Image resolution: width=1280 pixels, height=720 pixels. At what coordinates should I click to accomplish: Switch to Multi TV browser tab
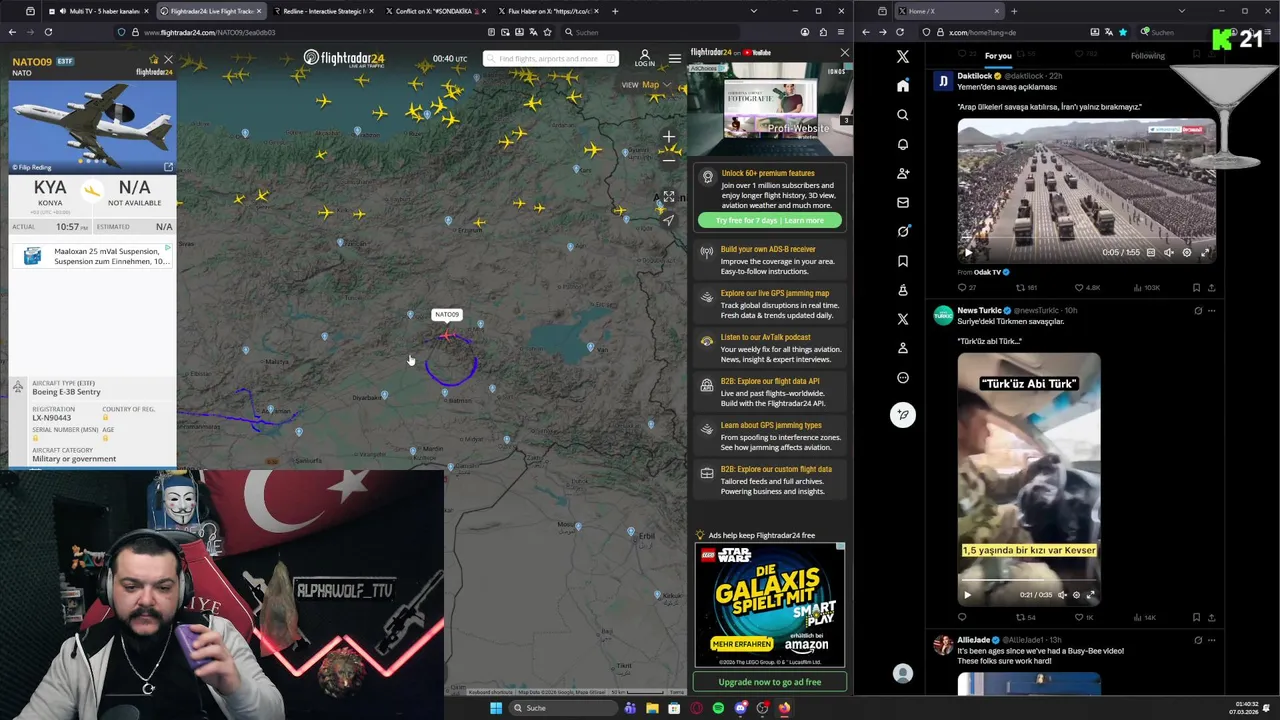pos(98,11)
